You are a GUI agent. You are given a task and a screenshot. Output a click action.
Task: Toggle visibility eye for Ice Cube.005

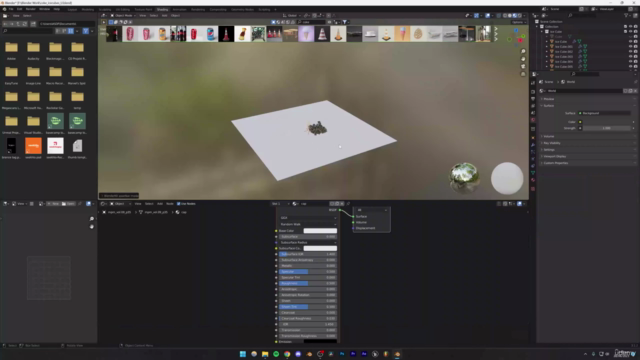coord(630,67)
